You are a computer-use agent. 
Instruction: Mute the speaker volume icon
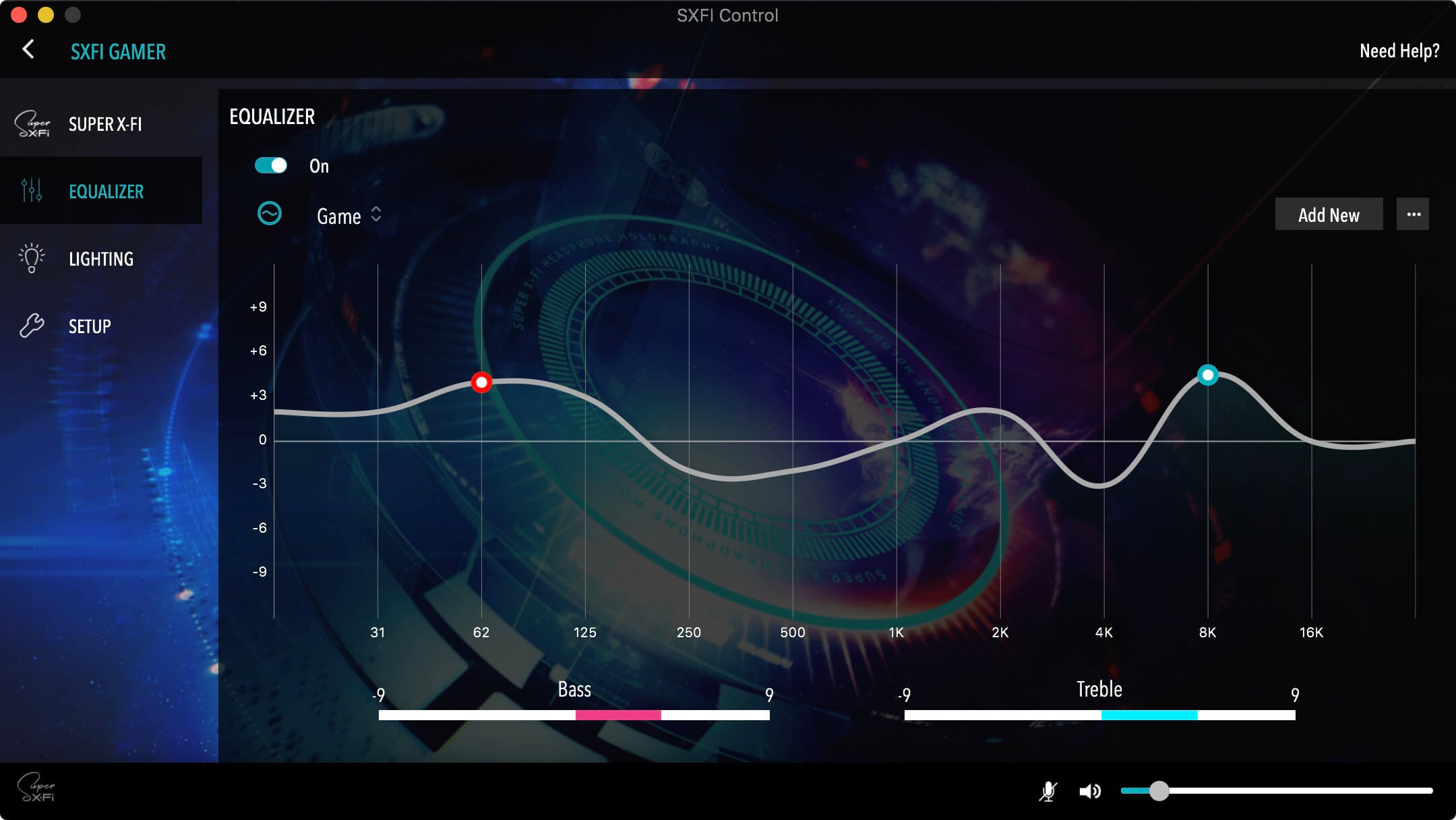[1089, 791]
